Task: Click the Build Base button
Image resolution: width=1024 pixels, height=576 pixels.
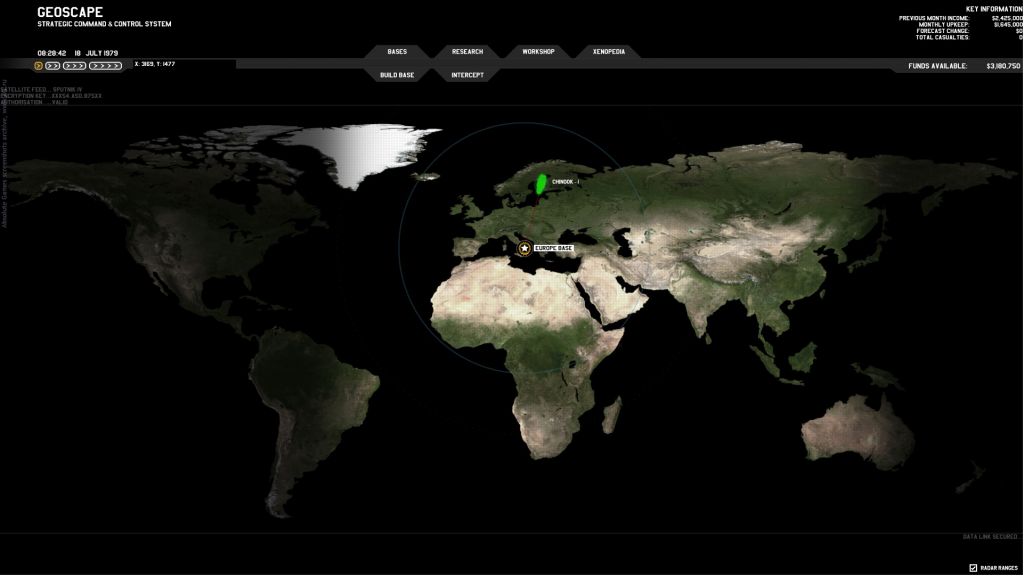Action: [397, 75]
